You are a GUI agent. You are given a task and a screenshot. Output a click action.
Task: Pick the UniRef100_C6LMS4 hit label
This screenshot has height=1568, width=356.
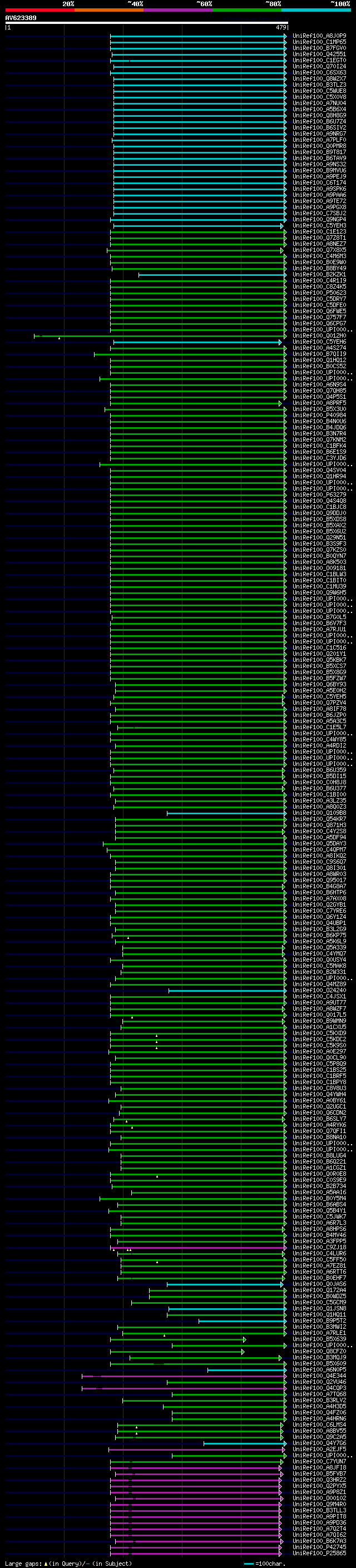click(319, 1425)
